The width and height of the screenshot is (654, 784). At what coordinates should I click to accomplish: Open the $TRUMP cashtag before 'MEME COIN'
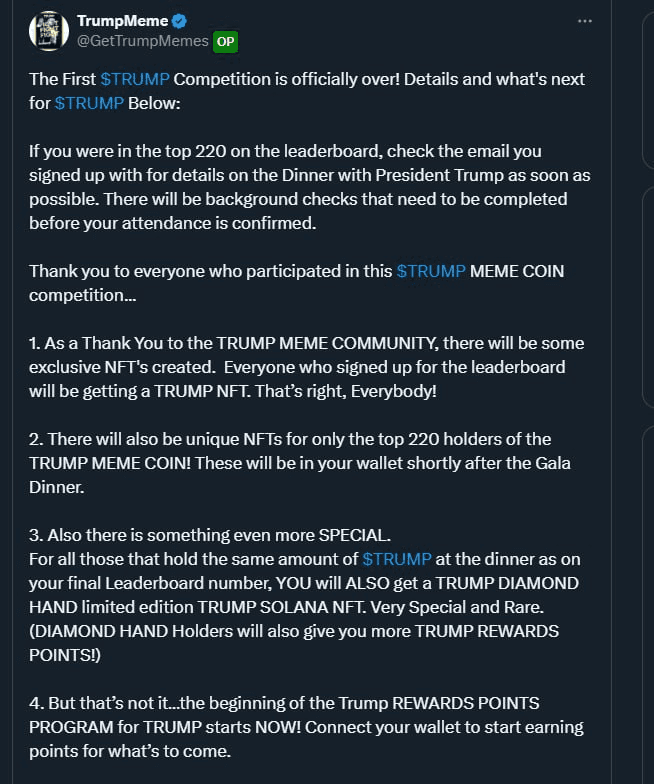click(431, 271)
